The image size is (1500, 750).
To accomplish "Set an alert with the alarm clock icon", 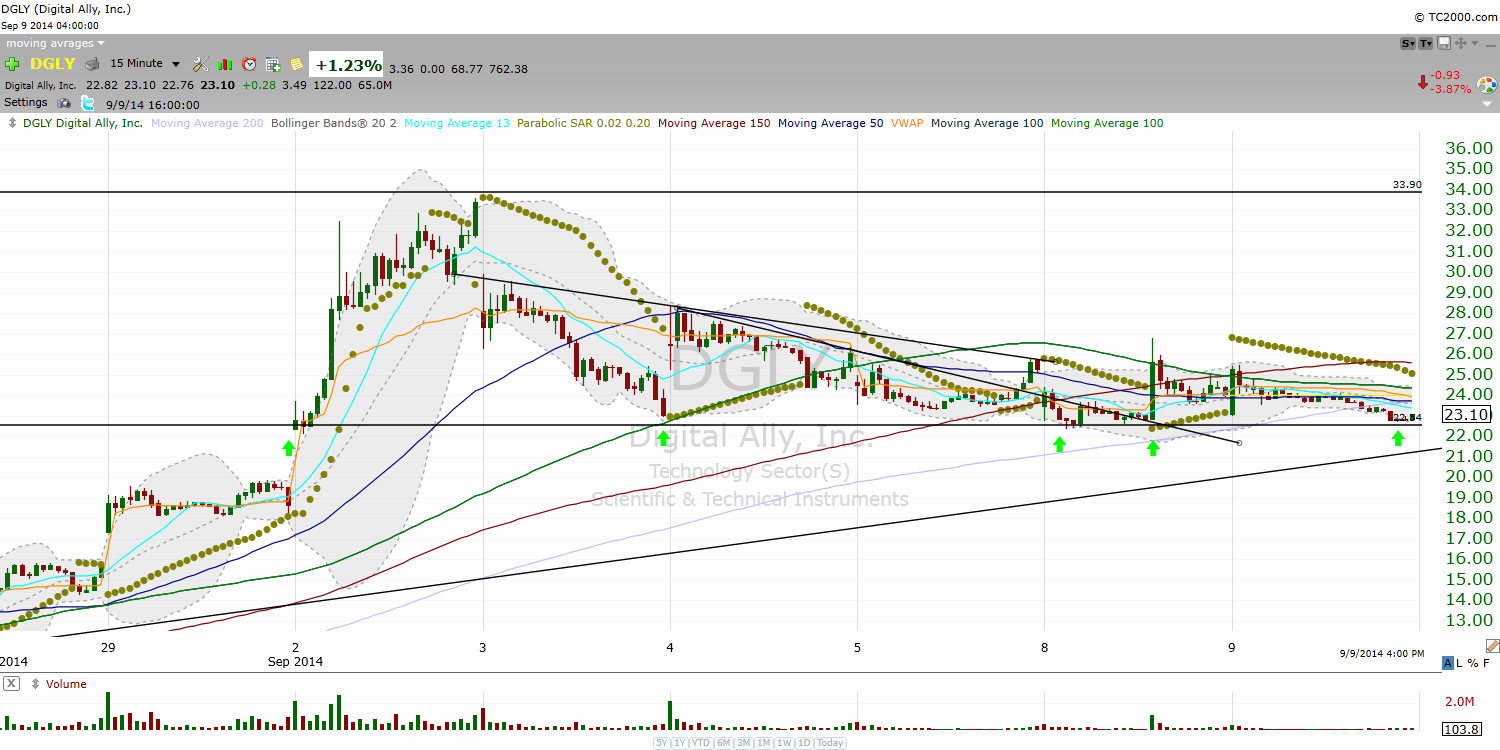I will click(x=249, y=64).
